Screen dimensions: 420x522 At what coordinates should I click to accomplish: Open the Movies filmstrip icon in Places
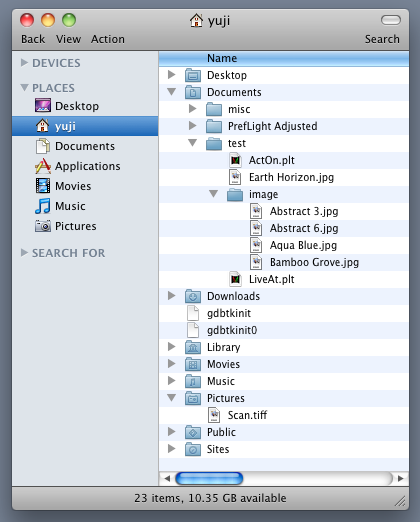[x=43, y=186]
